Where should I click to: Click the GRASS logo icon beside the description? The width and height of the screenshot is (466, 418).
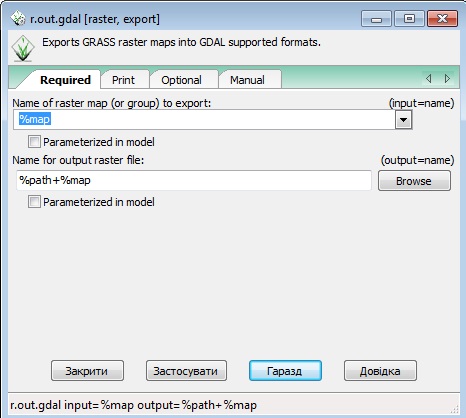coord(23,49)
